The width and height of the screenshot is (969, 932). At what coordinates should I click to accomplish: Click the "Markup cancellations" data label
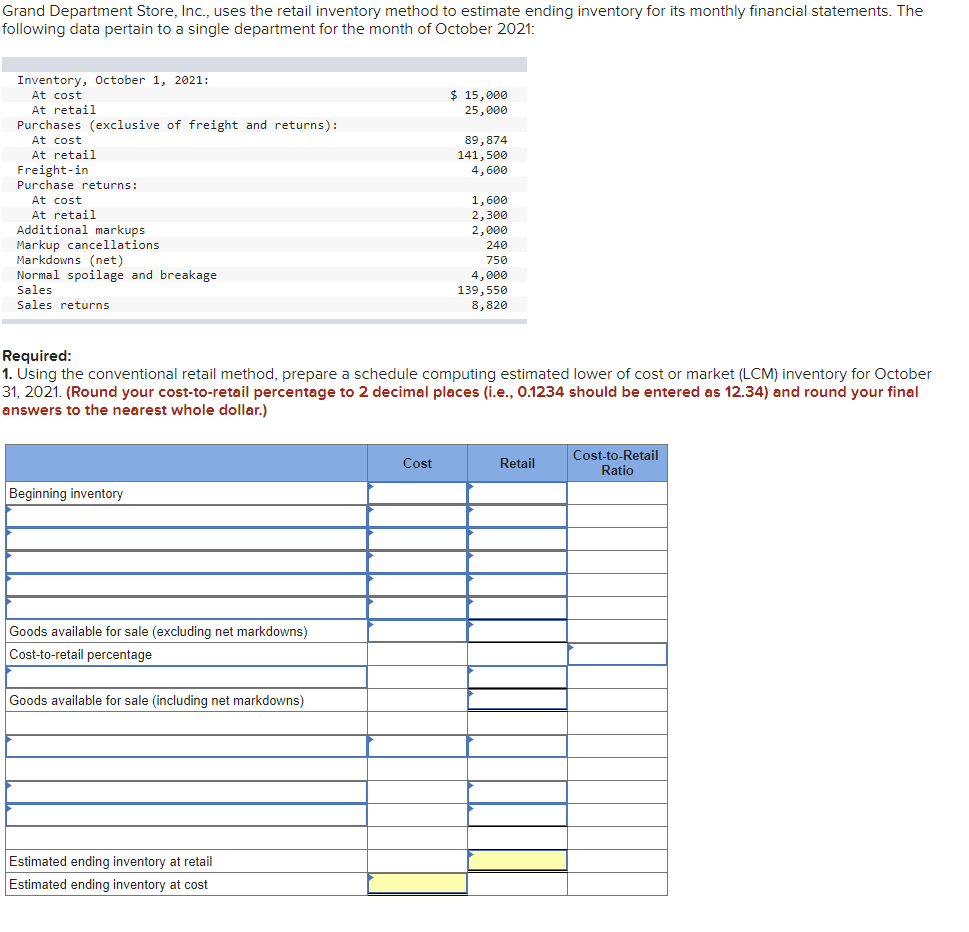88,245
